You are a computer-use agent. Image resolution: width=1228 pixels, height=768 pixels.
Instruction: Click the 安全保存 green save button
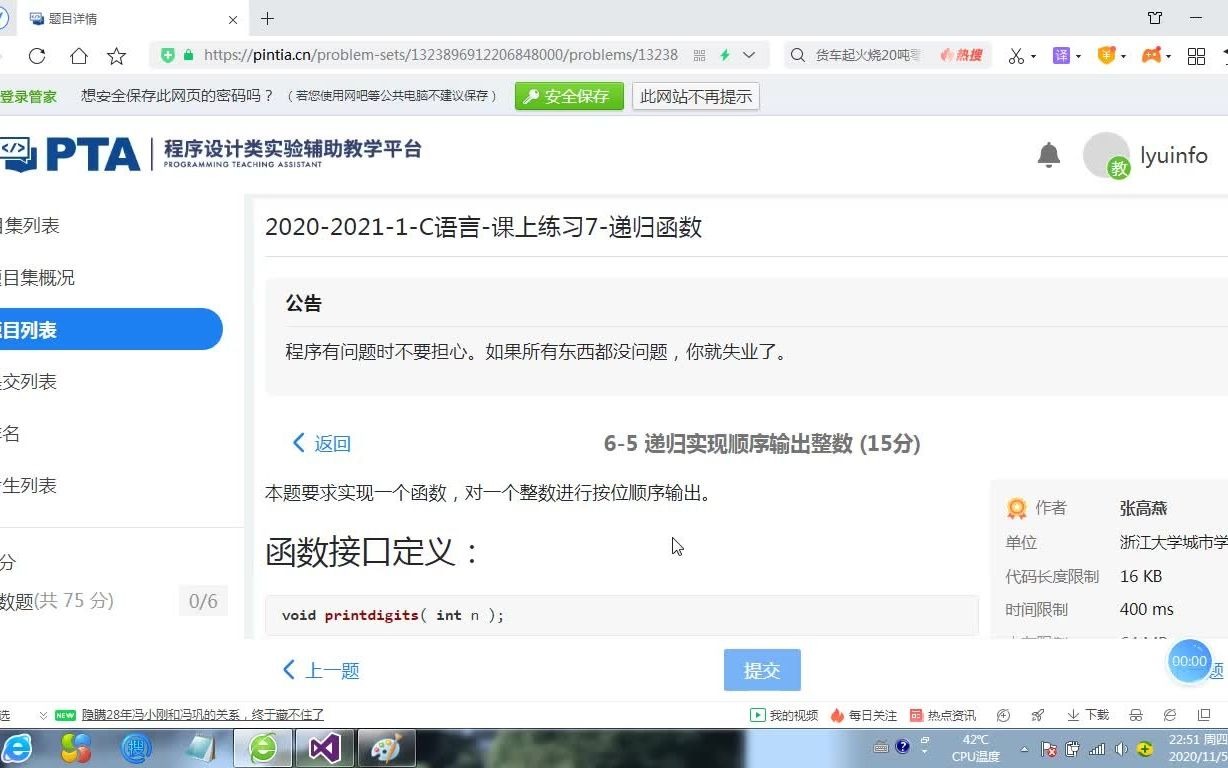[x=568, y=96]
